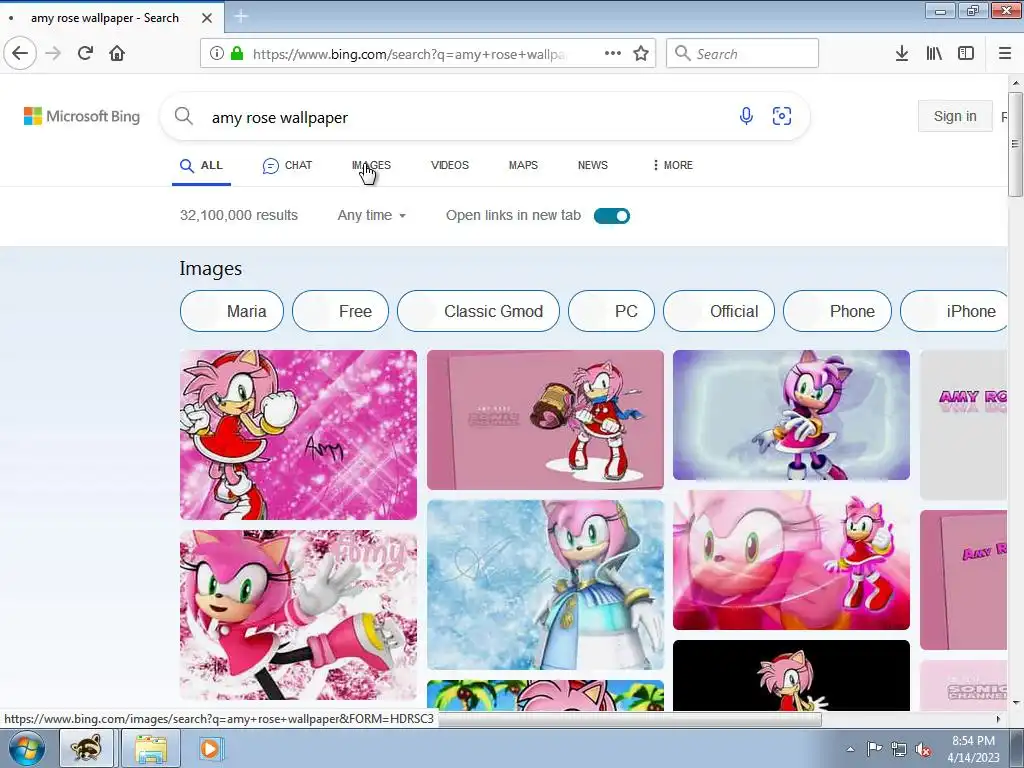Open the Images section heading link
Image resolution: width=1024 pixels, height=768 pixels.
[210, 268]
